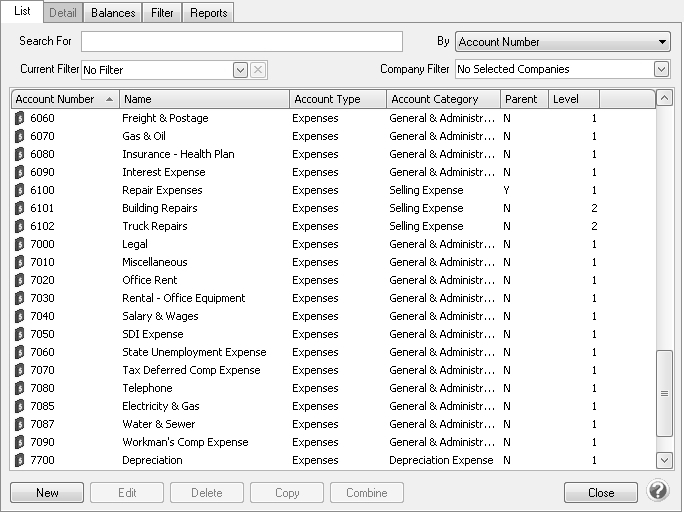Click in the Search For text field
The width and height of the screenshot is (684, 513).
tap(241, 42)
